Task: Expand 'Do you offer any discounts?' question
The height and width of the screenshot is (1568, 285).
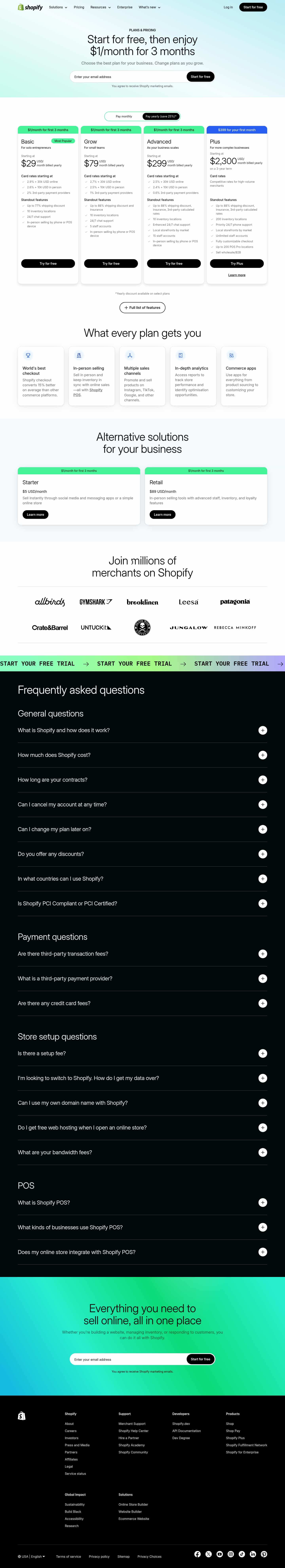Action: click(x=142, y=854)
